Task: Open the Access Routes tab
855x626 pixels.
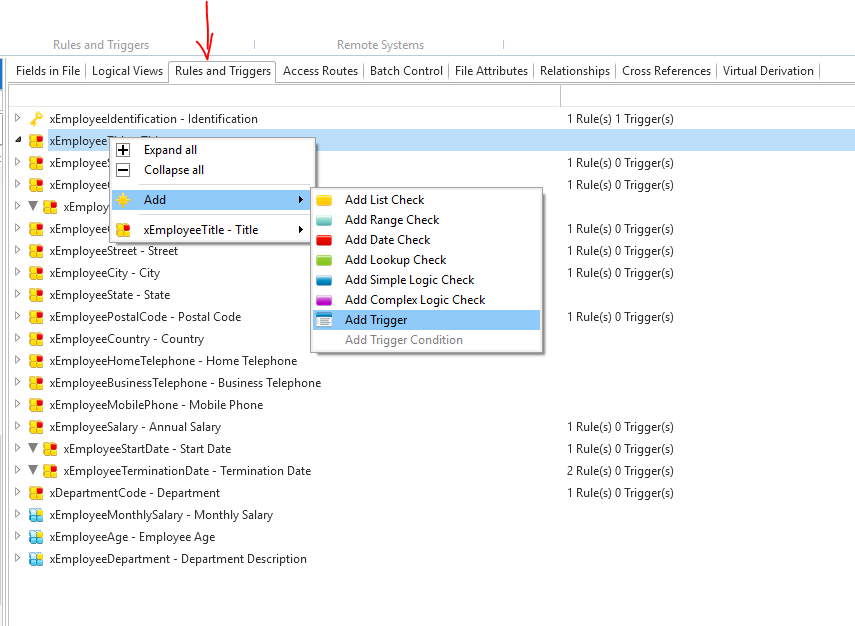Action: click(x=320, y=71)
